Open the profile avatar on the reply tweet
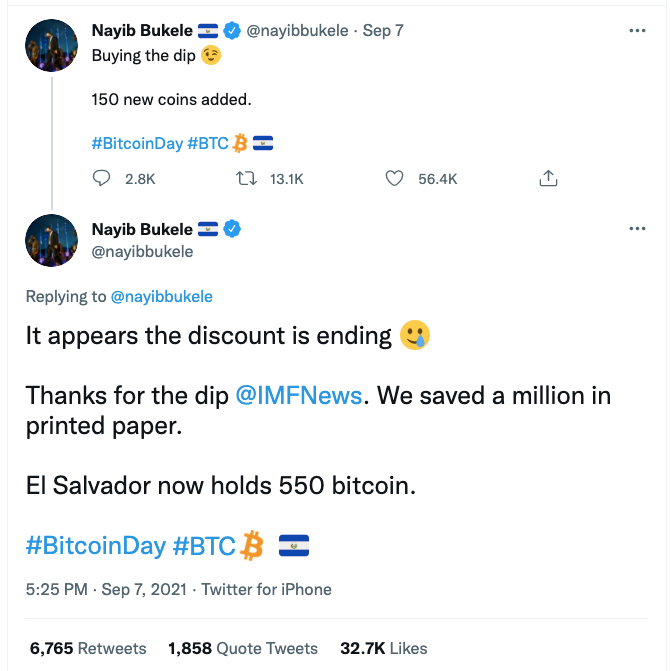Image resolution: width=670 pixels, height=671 pixels. click(51, 240)
